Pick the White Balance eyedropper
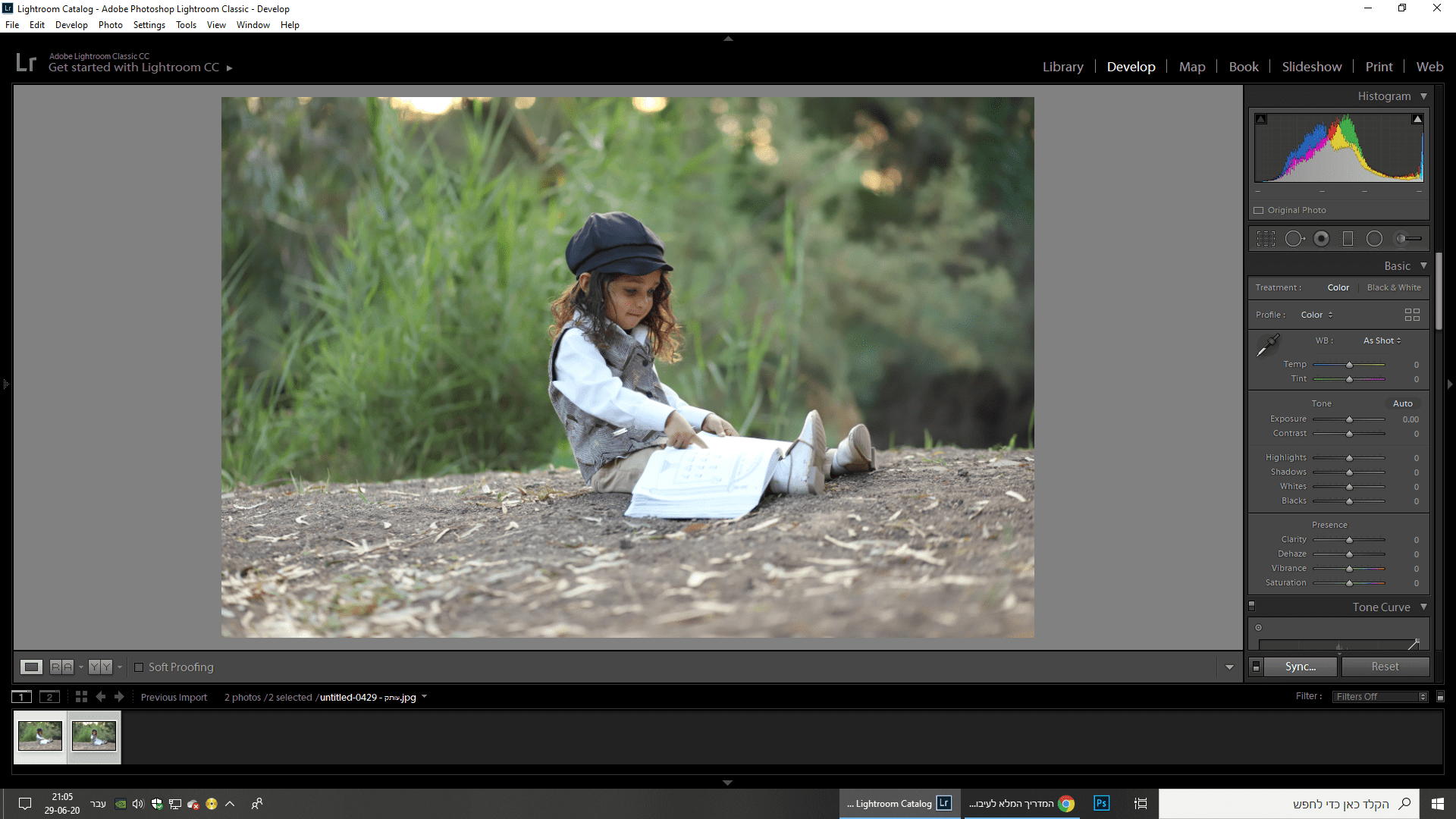1456x819 pixels. (x=1268, y=345)
